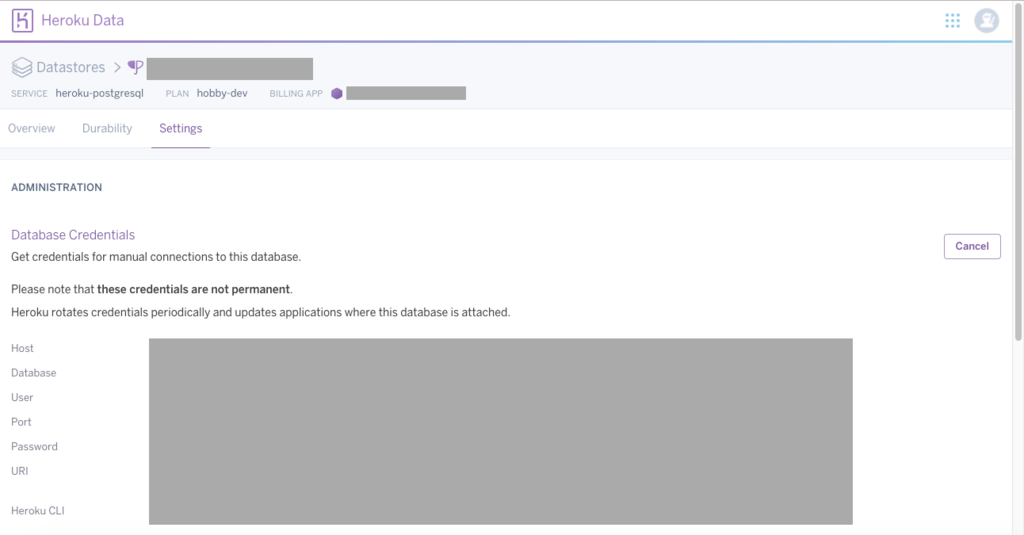Screen dimensions: 1024x535
Task: Click the Heroku CLI label
Action: point(38,511)
